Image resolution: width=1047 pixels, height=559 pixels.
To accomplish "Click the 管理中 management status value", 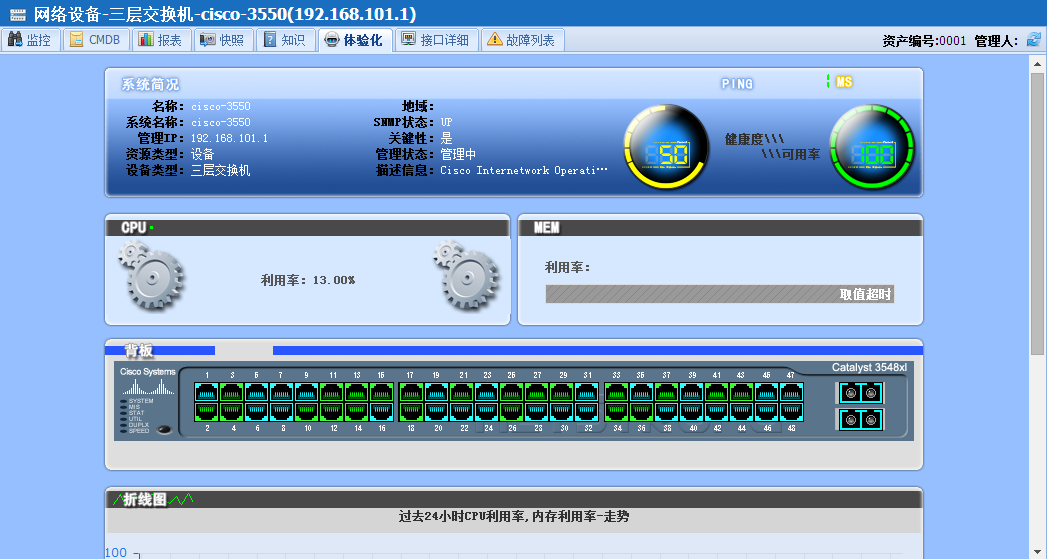I will pyautogui.click(x=458, y=154).
